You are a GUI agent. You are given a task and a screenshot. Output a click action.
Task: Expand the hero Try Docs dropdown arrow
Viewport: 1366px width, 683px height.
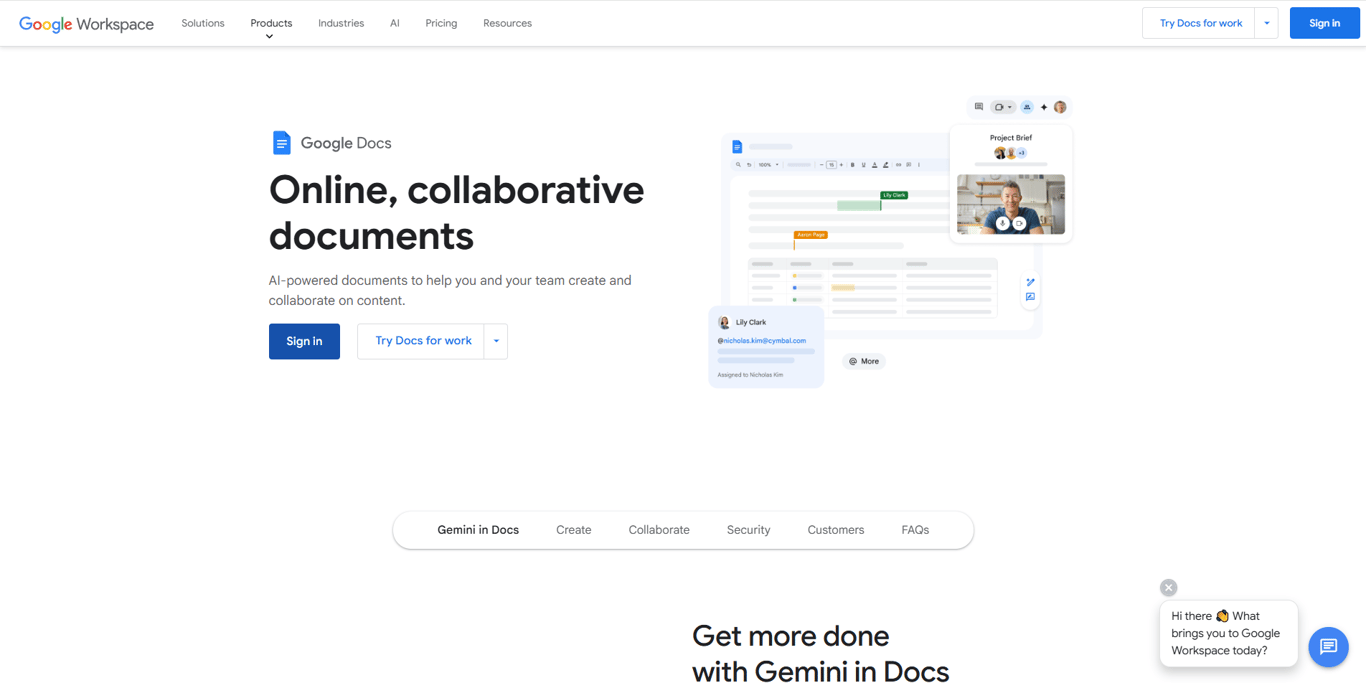(x=496, y=341)
